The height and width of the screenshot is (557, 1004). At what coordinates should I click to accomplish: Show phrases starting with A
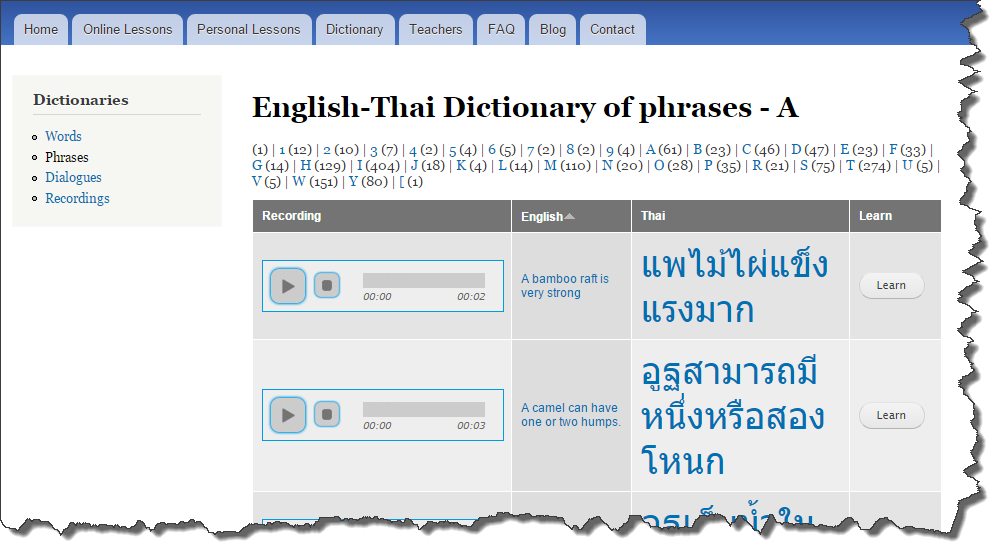tap(651, 150)
